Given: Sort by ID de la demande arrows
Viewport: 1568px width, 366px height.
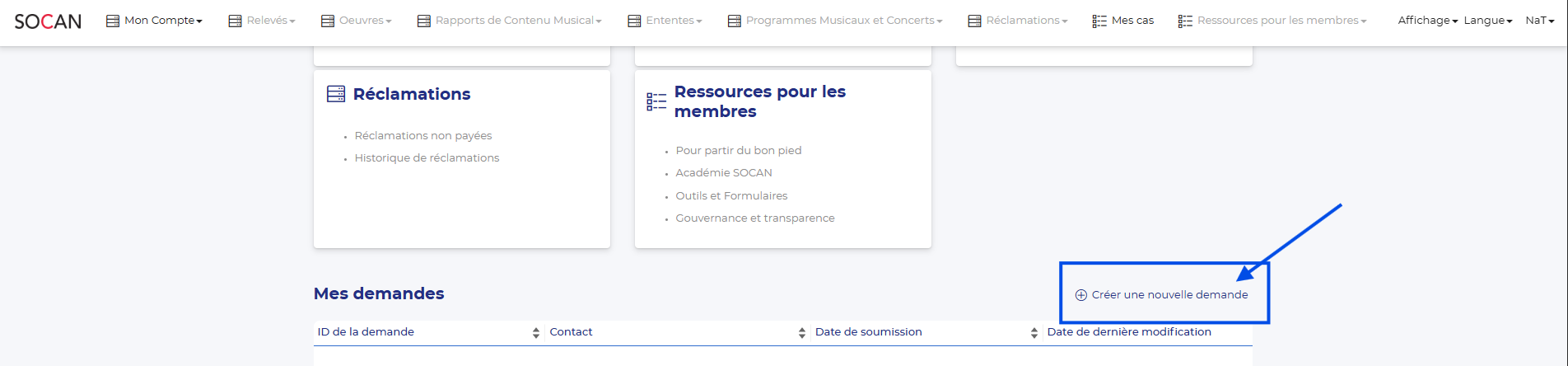Looking at the screenshot, I should 536,333.
